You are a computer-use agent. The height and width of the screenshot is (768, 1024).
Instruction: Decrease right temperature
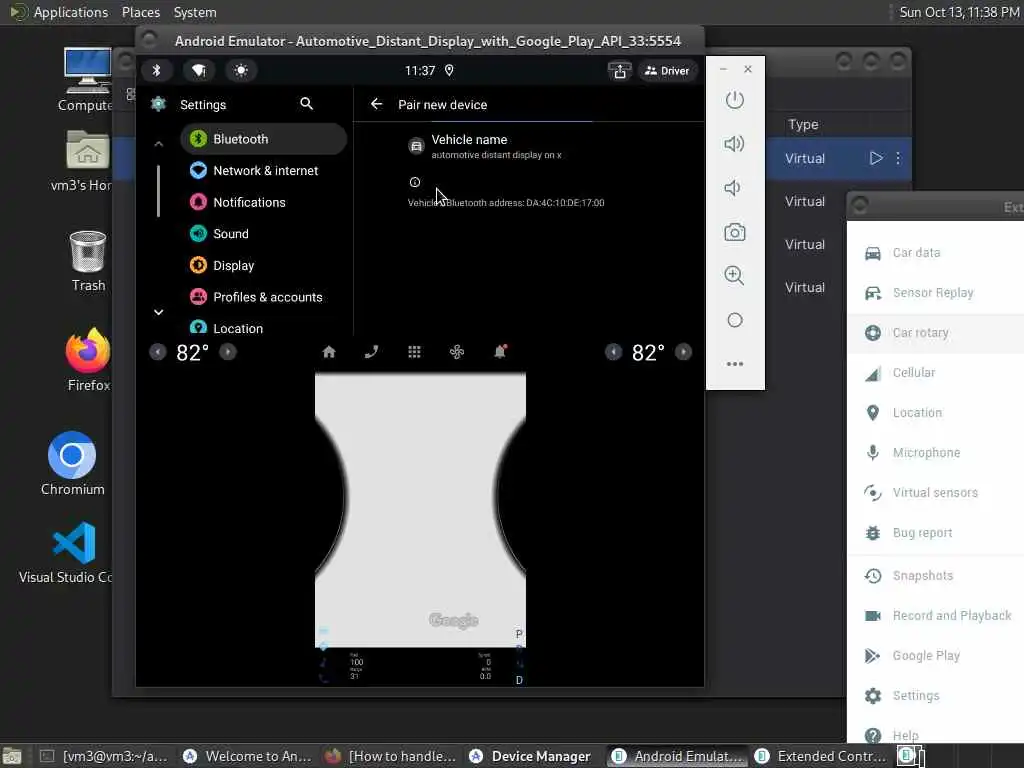tap(613, 352)
